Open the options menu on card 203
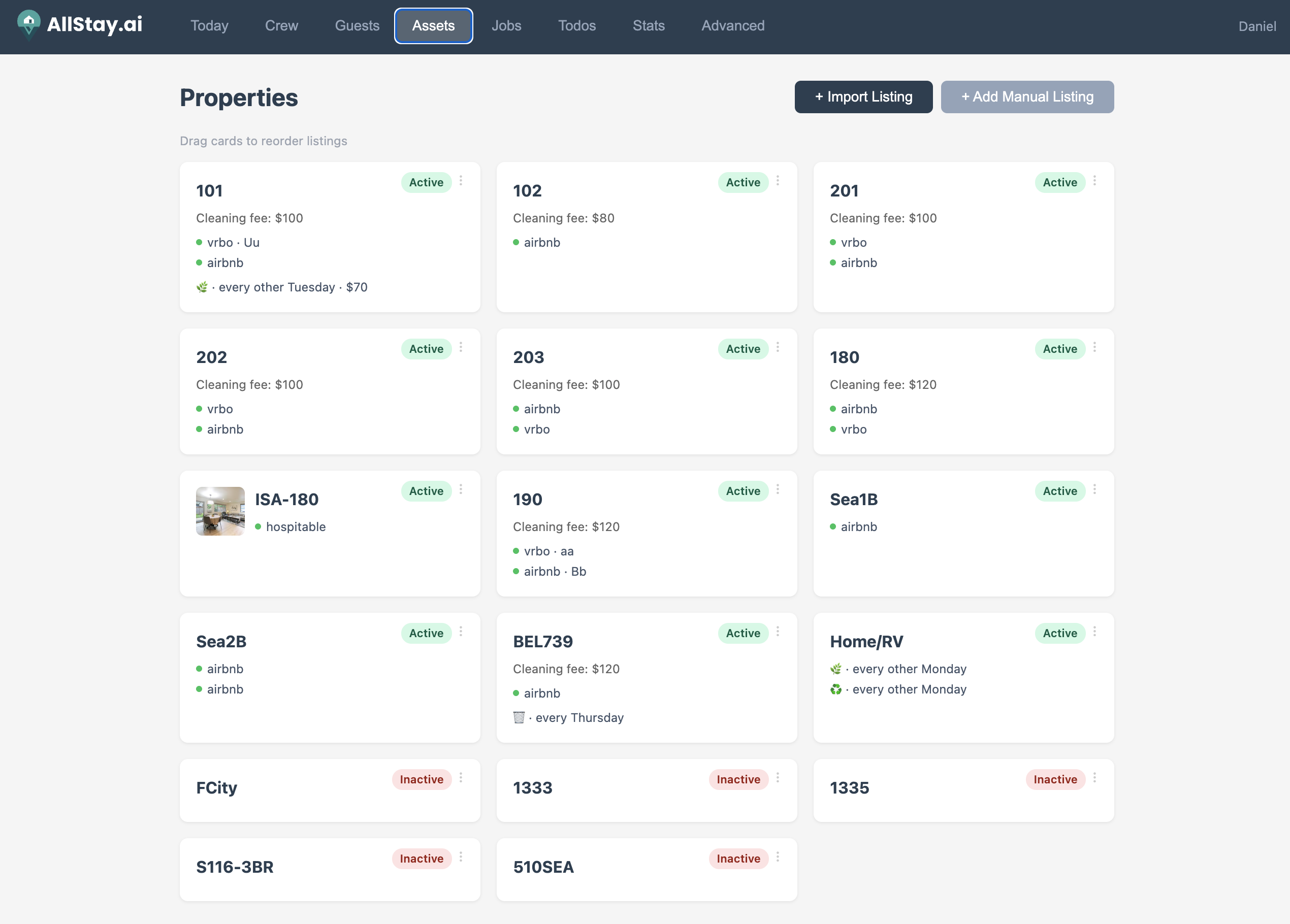 pos(778,347)
